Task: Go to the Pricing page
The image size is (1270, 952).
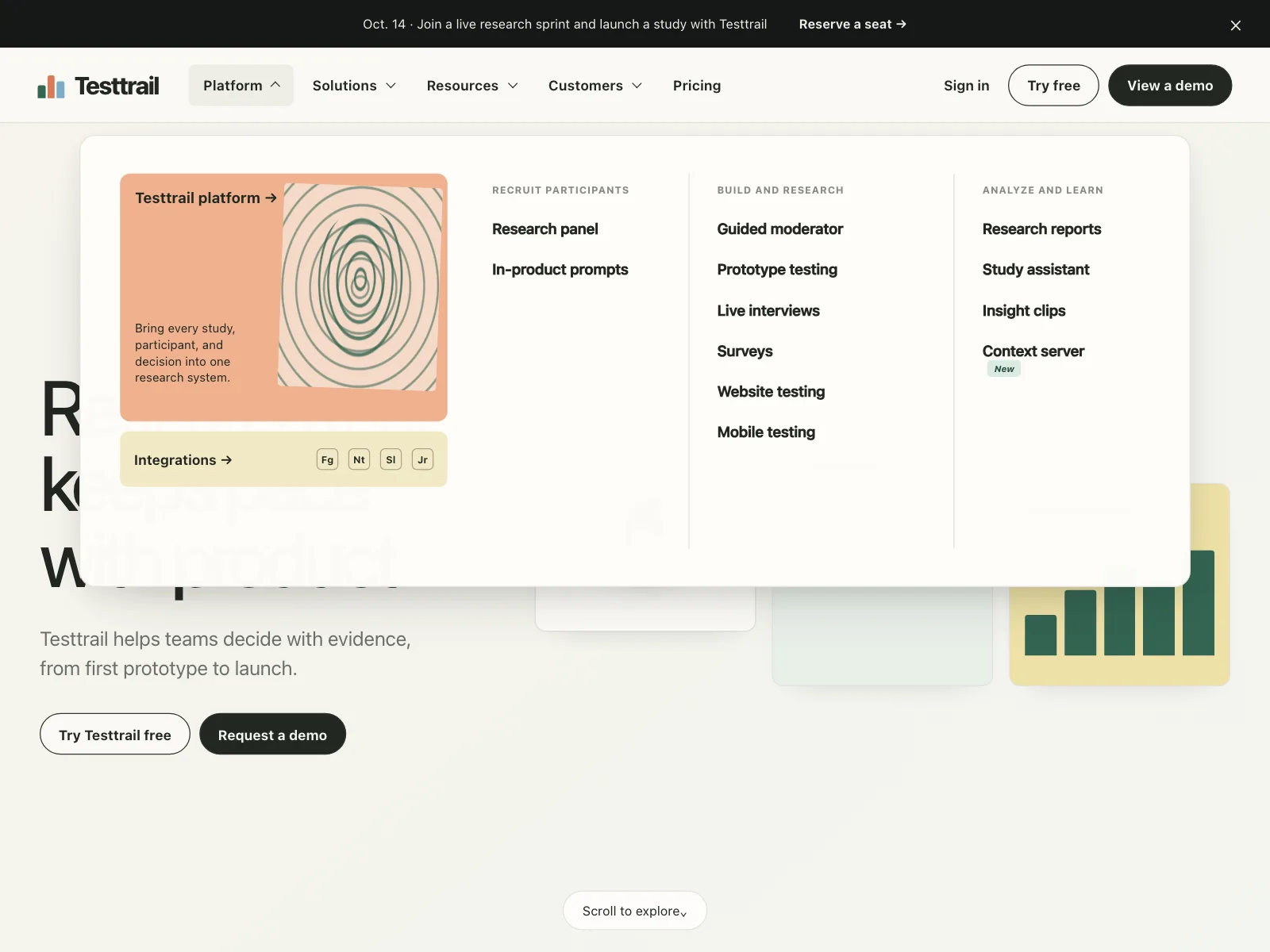Action: coord(697,85)
